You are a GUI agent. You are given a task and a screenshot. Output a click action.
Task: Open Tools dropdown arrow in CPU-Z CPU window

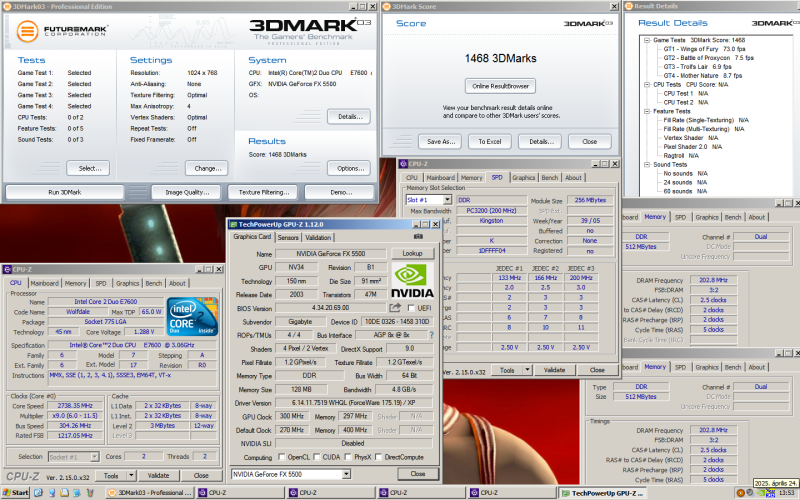(x=131, y=476)
